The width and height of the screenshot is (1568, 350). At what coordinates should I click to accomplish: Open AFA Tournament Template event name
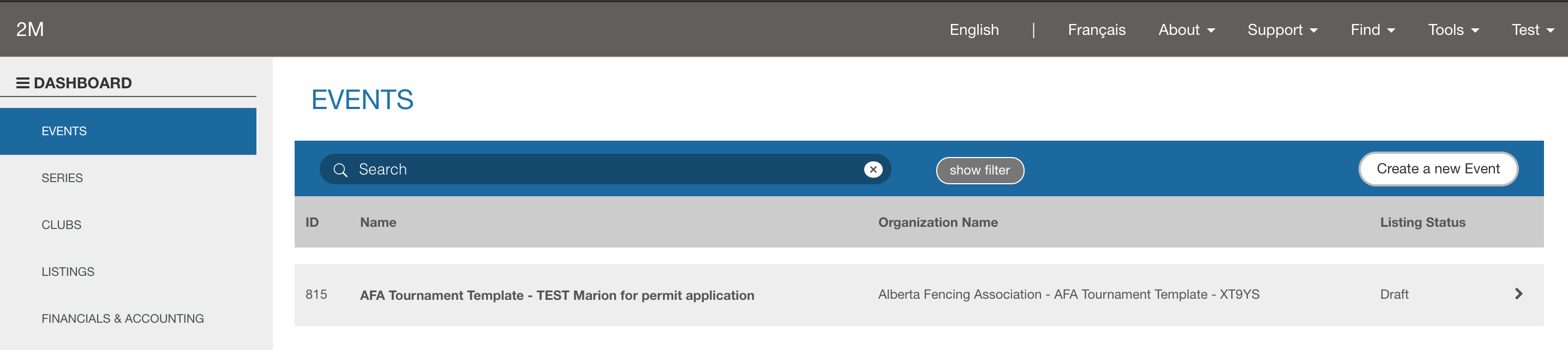[556, 295]
